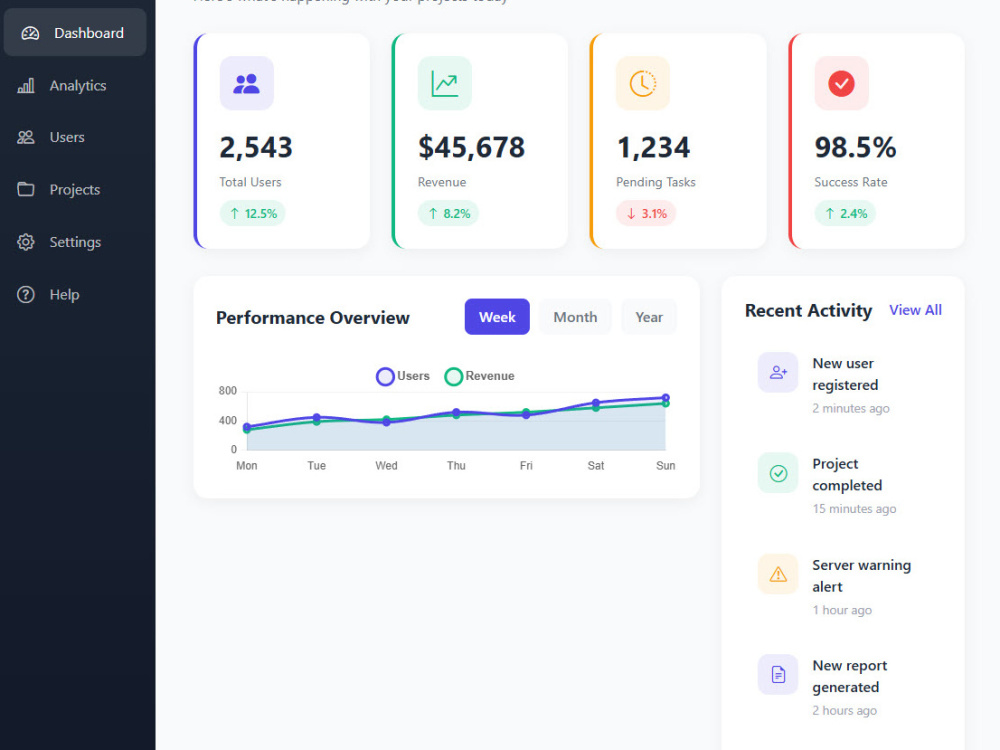The height and width of the screenshot is (750, 1000).
Task: Click the 1,234 pending tasks value
Action: 653,147
